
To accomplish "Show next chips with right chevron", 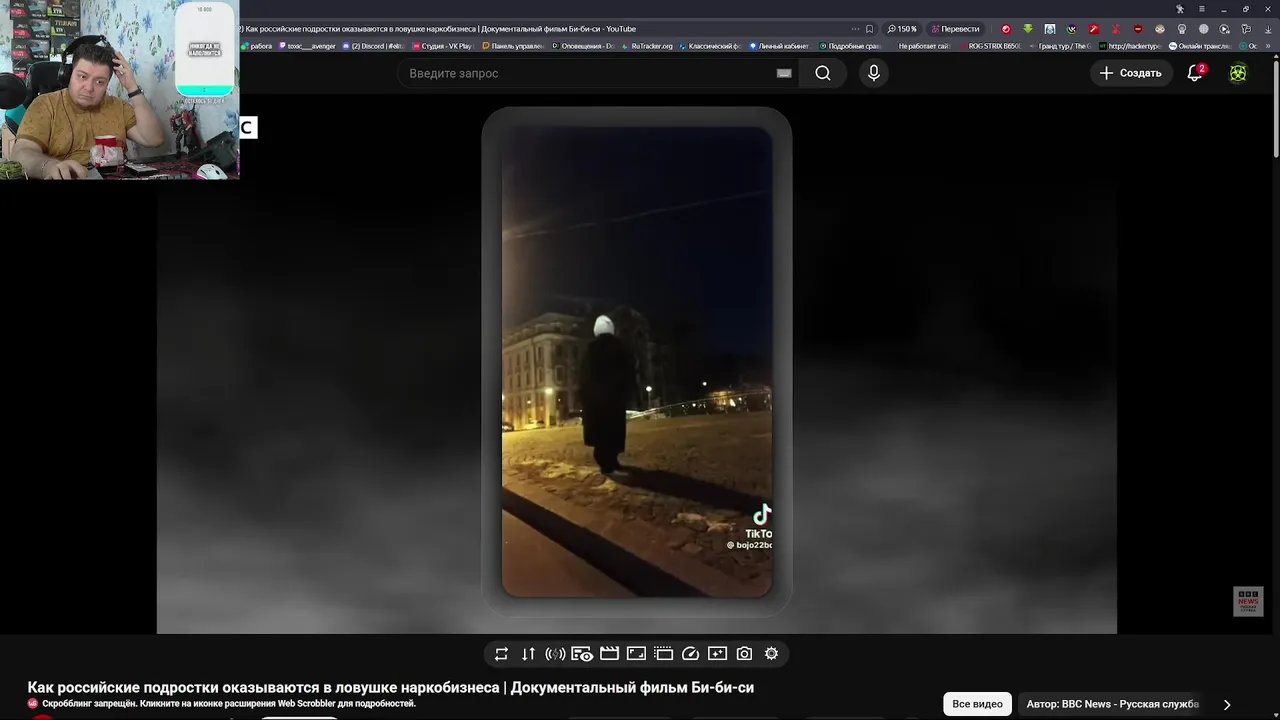I will coord(1227,704).
